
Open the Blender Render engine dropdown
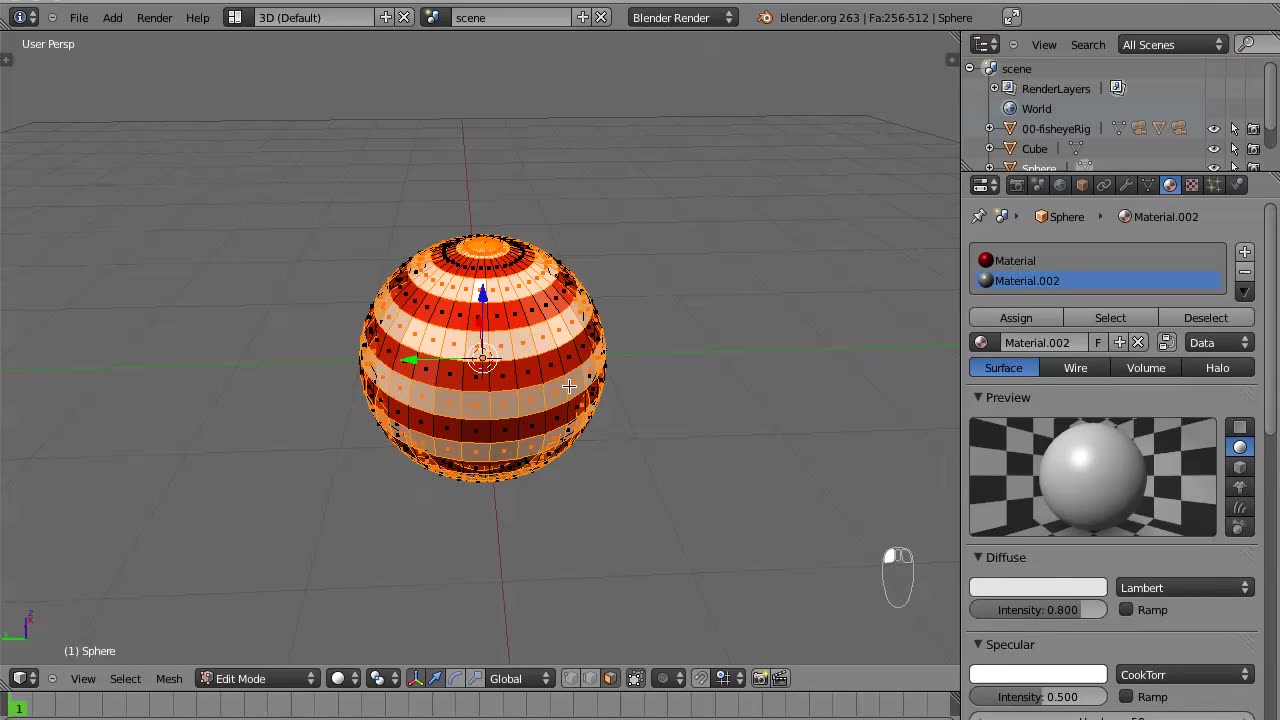tap(684, 17)
